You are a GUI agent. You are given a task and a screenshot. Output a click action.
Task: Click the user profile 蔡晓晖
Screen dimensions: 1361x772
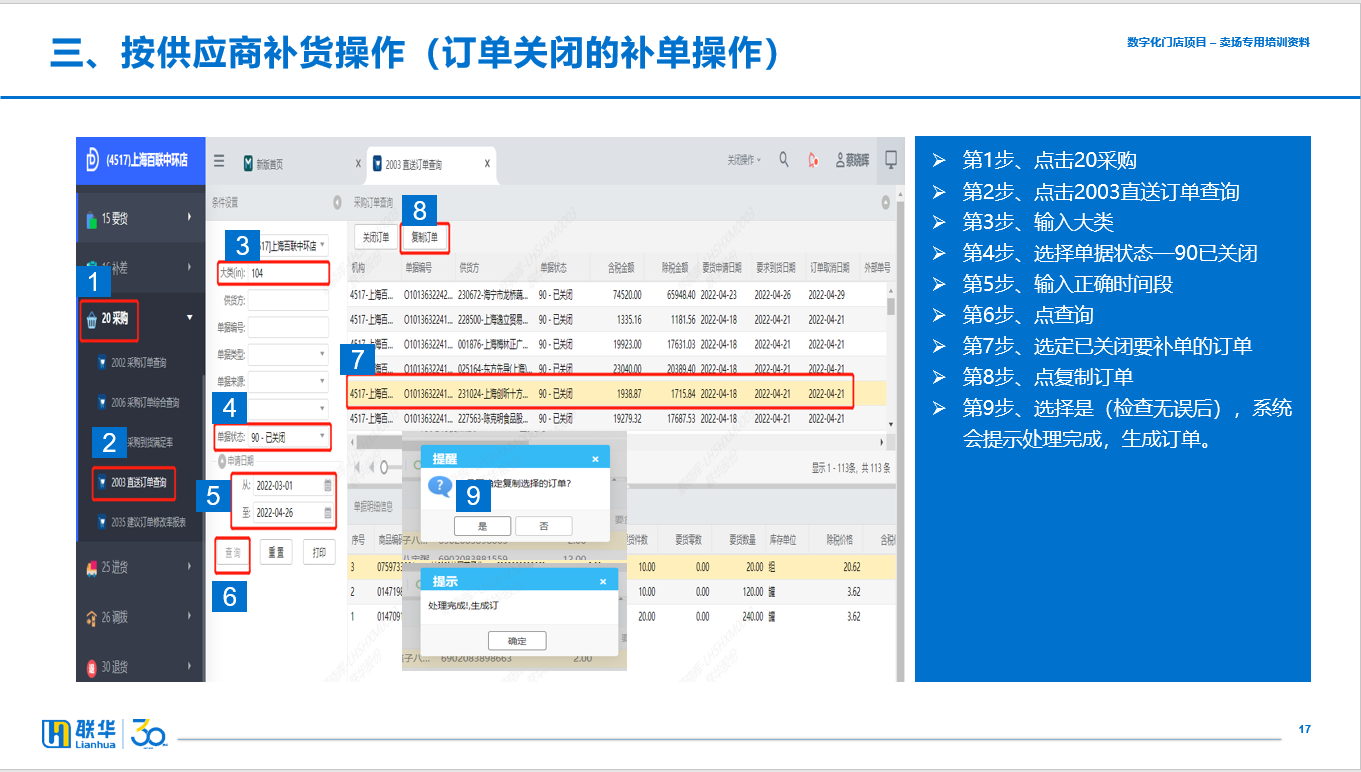852,161
